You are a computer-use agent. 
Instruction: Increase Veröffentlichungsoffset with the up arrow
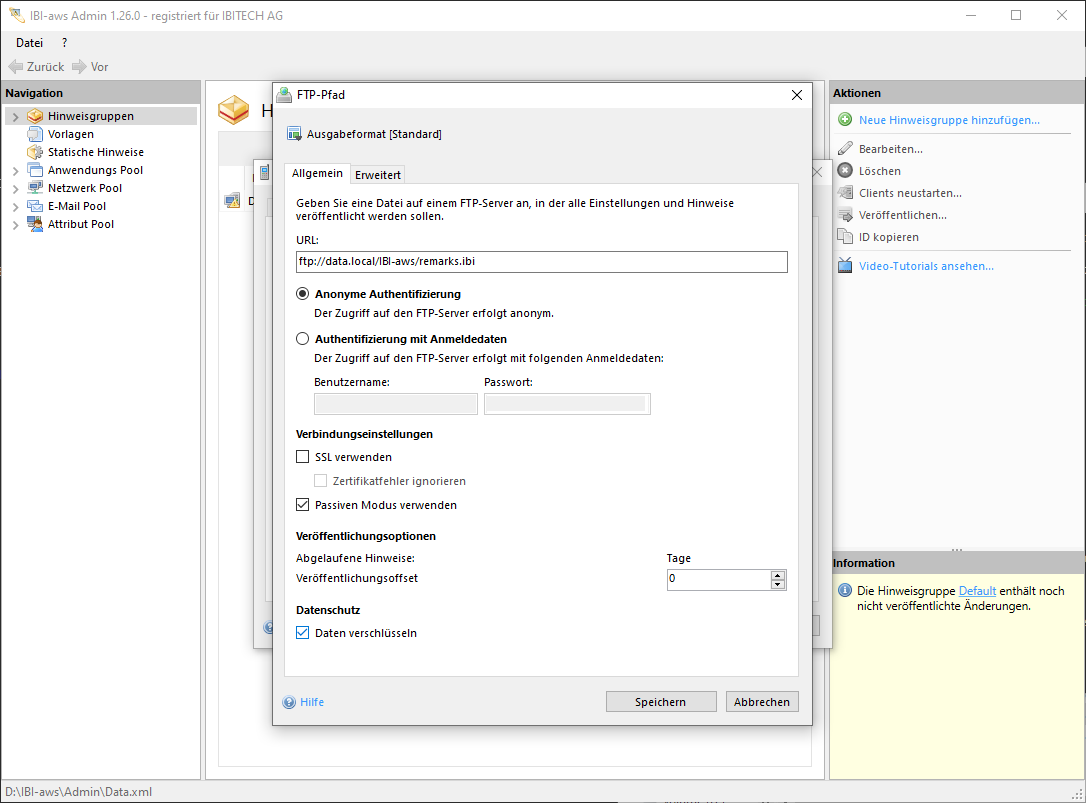point(778,575)
